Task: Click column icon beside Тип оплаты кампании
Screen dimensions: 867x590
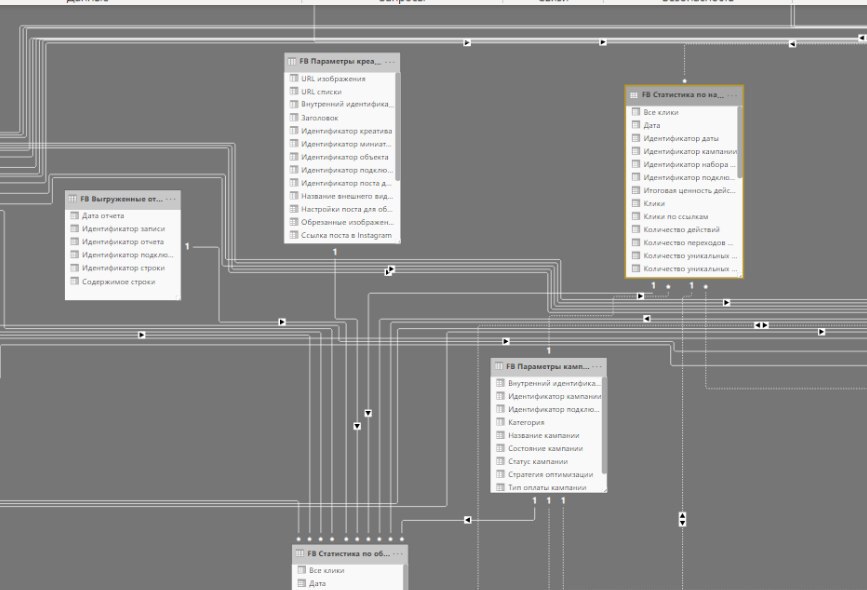Action: (500, 487)
